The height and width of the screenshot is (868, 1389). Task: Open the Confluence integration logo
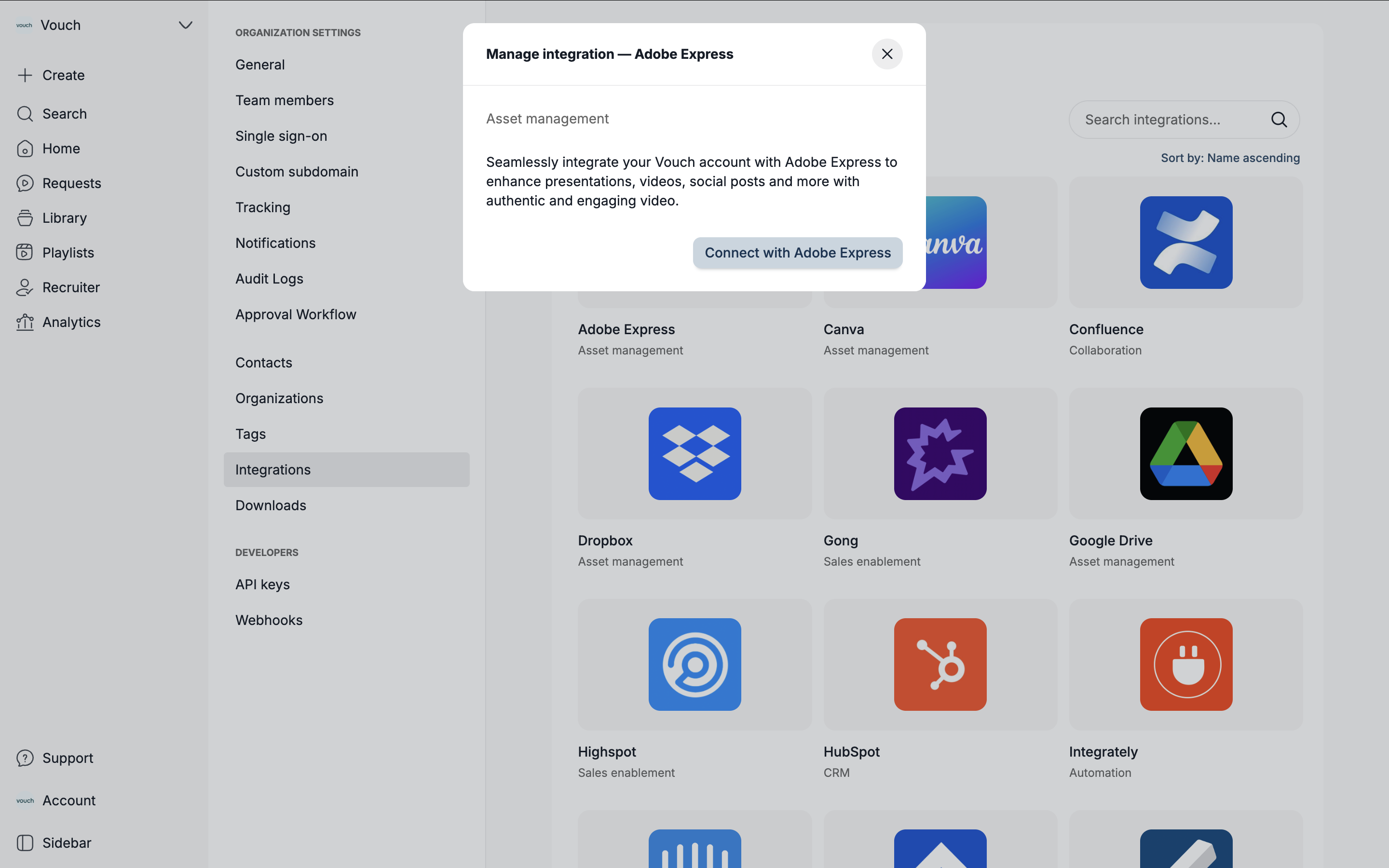(x=1186, y=242)
